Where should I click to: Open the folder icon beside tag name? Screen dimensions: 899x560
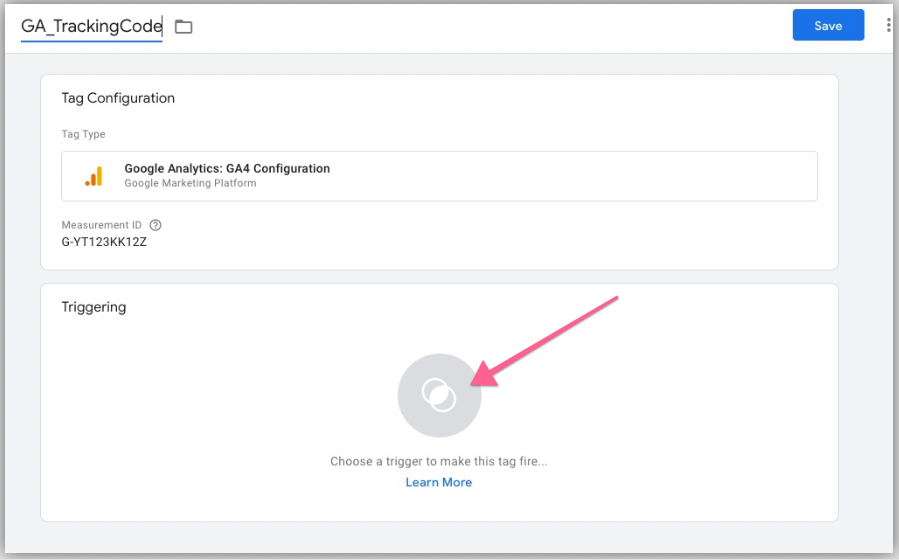pos(183,27)
